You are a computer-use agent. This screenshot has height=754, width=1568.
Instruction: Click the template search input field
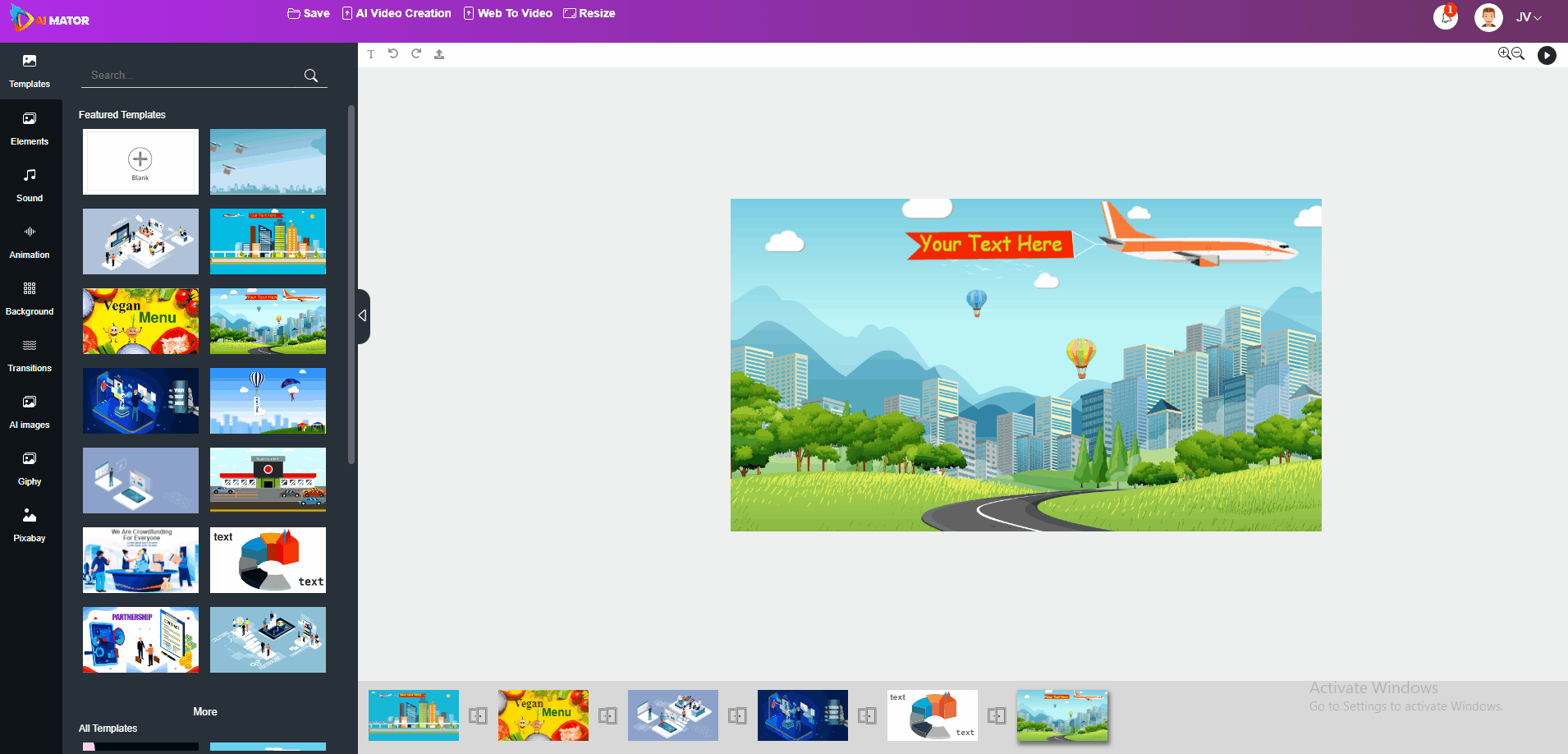click(x=193, y=75)
